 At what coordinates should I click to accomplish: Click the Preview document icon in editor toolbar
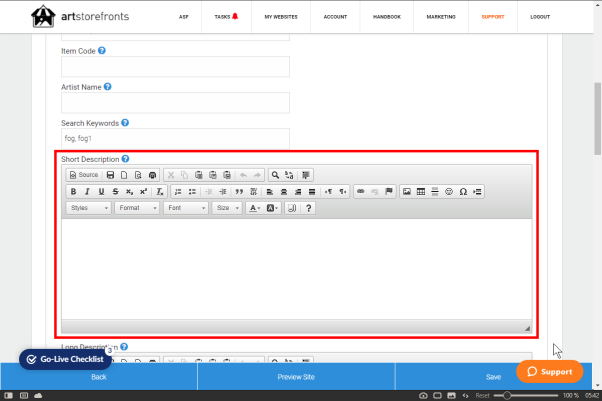click(138, 175)
